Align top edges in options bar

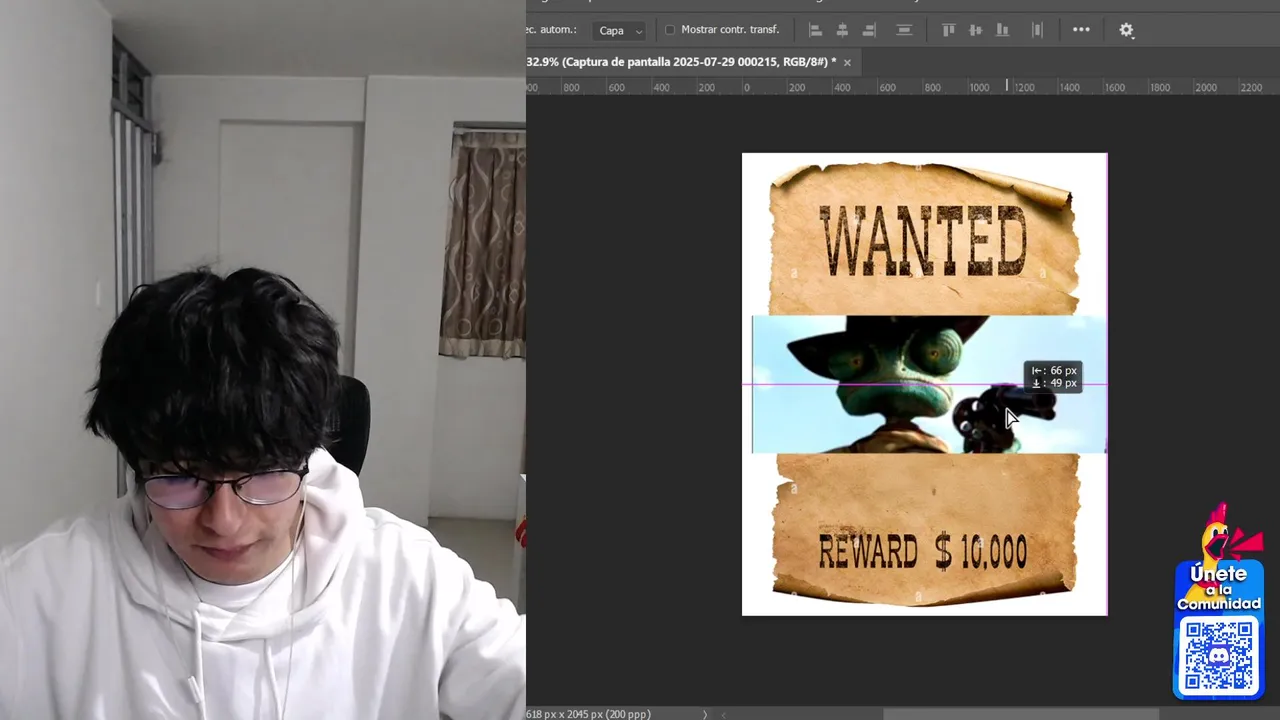(x=948, y=30)
